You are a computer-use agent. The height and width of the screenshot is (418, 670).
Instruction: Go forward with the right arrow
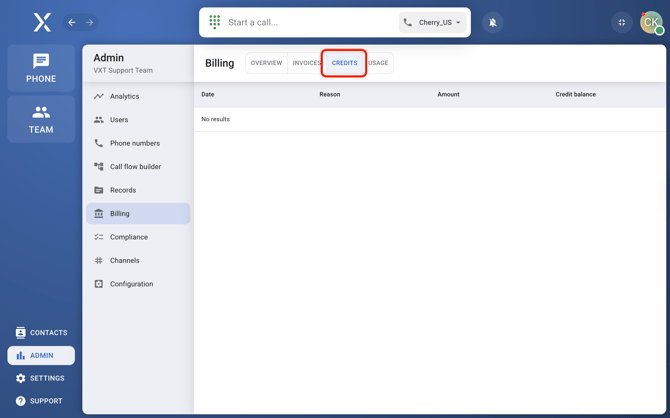click(89, 22)
